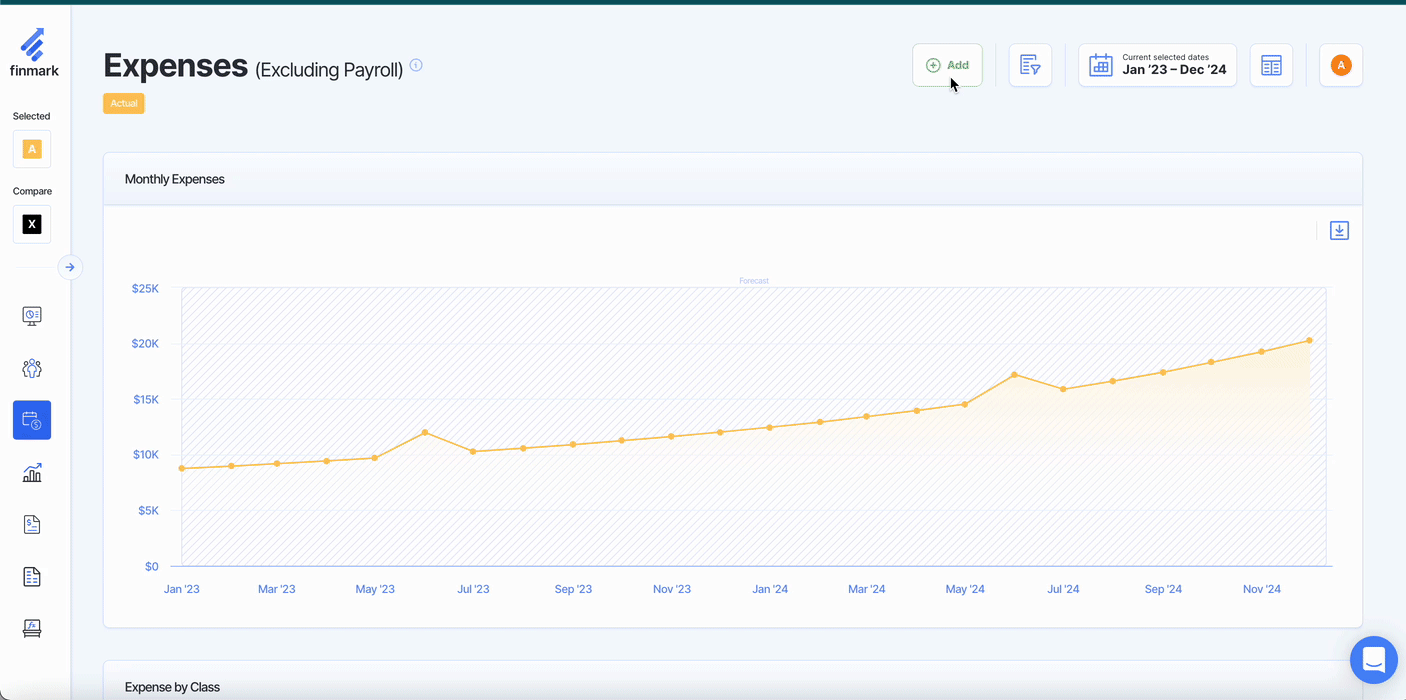Open the revenue growth chart icon in sidebar
1406x700 pixels.
coord(32,472)
